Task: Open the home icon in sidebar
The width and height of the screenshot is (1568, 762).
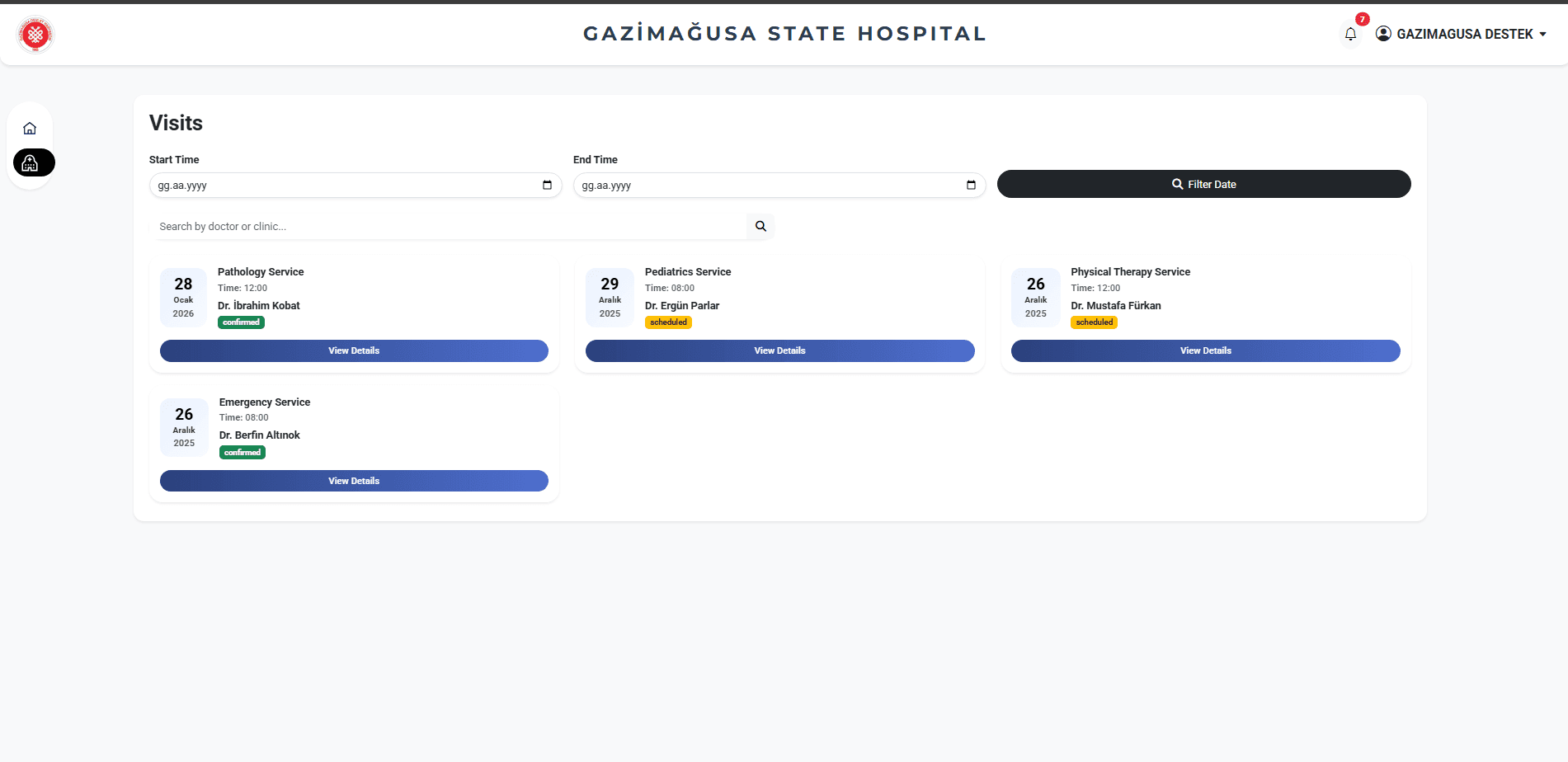Action: pos(30,128)
